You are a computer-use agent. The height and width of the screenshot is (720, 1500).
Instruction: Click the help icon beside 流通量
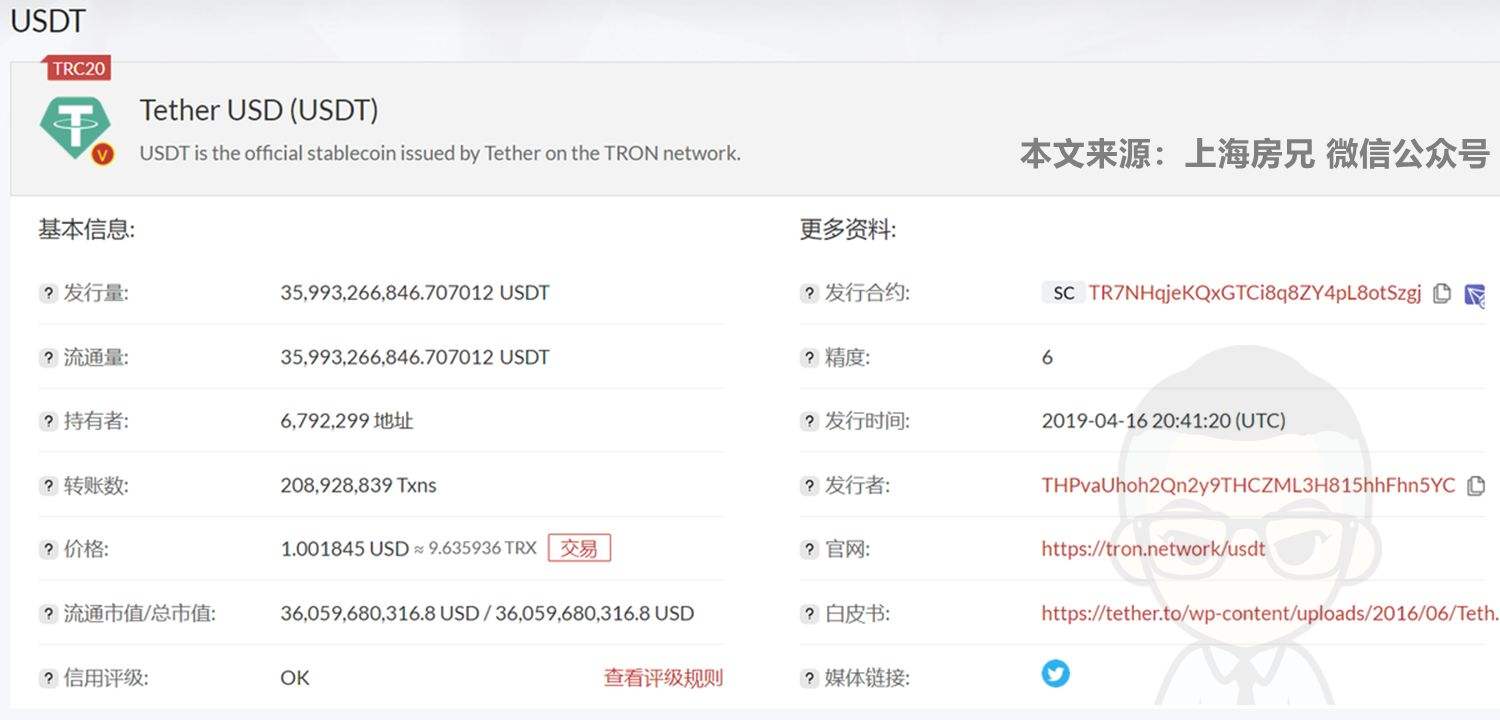(48, 357)
